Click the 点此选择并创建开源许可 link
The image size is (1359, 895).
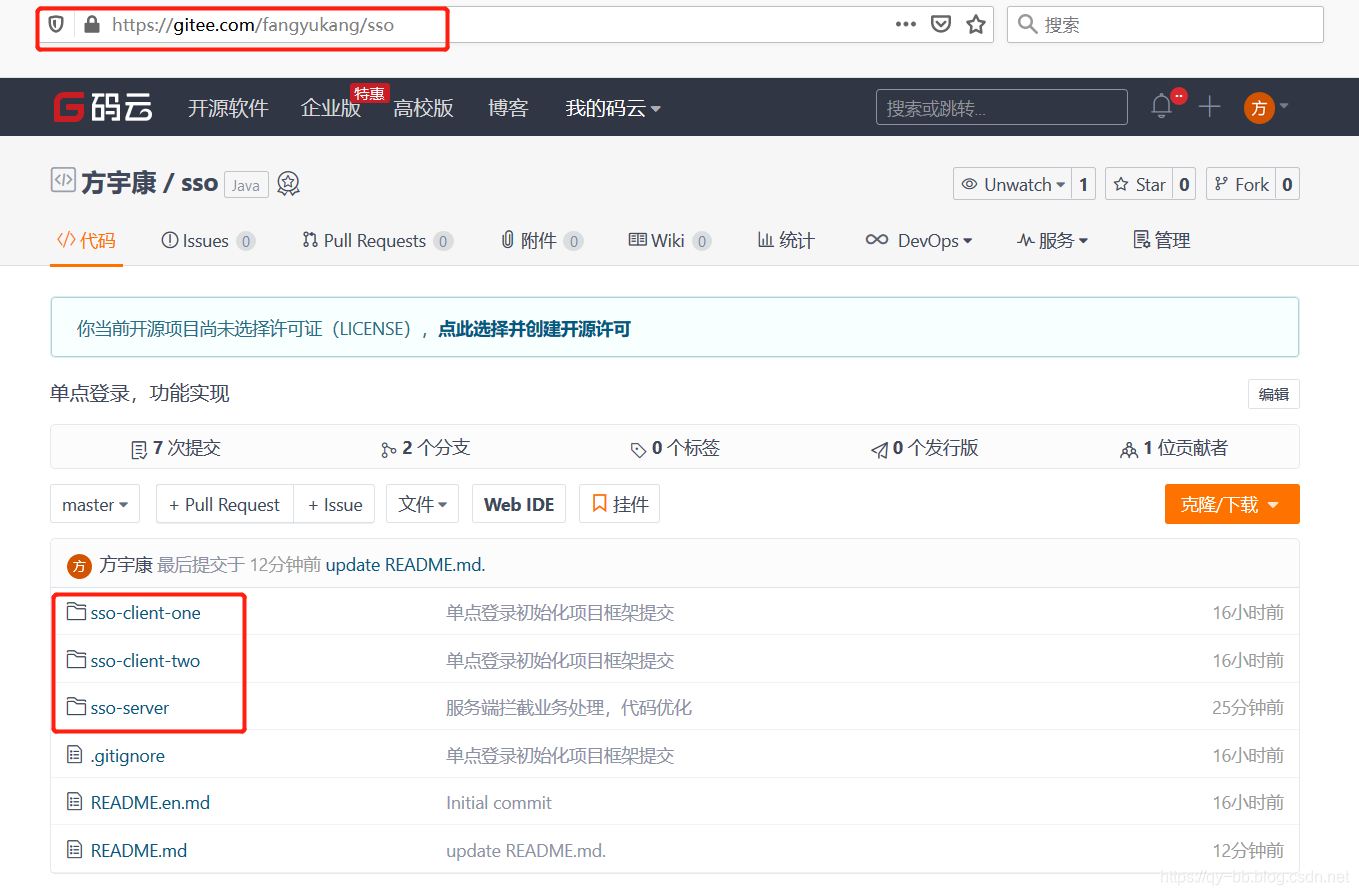tap(534, 329)
